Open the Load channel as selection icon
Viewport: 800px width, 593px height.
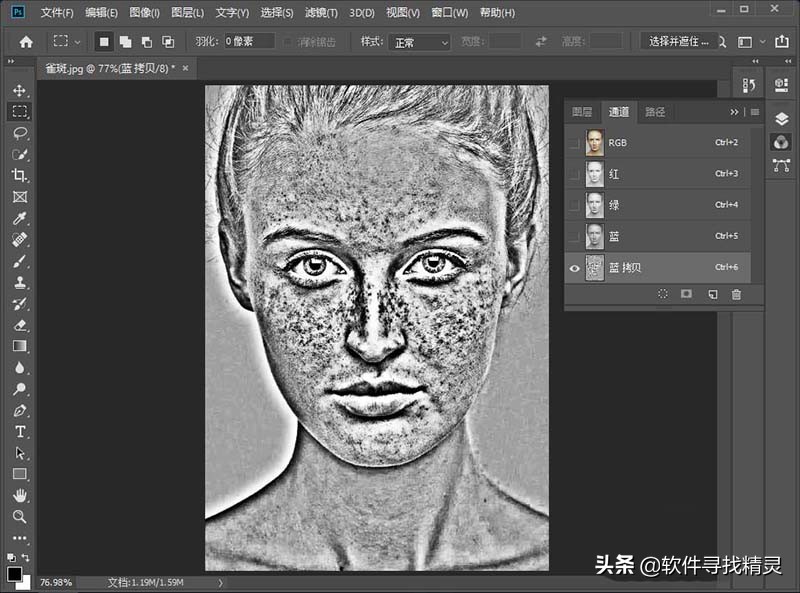coord(662,293)
